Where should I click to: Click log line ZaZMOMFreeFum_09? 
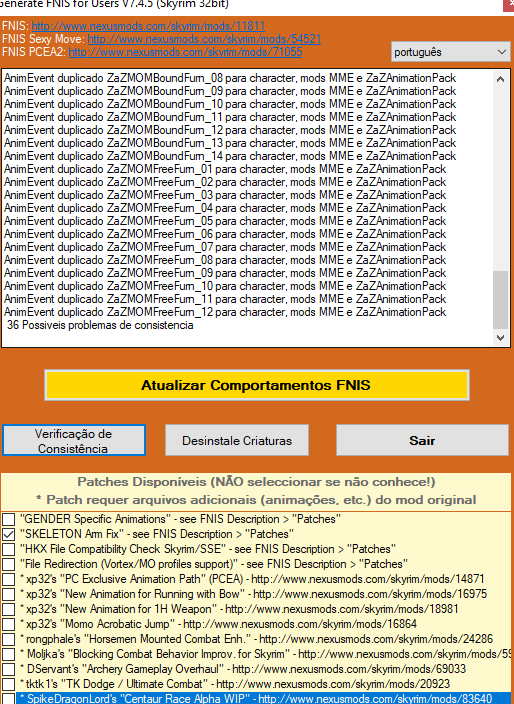point(225,273)
